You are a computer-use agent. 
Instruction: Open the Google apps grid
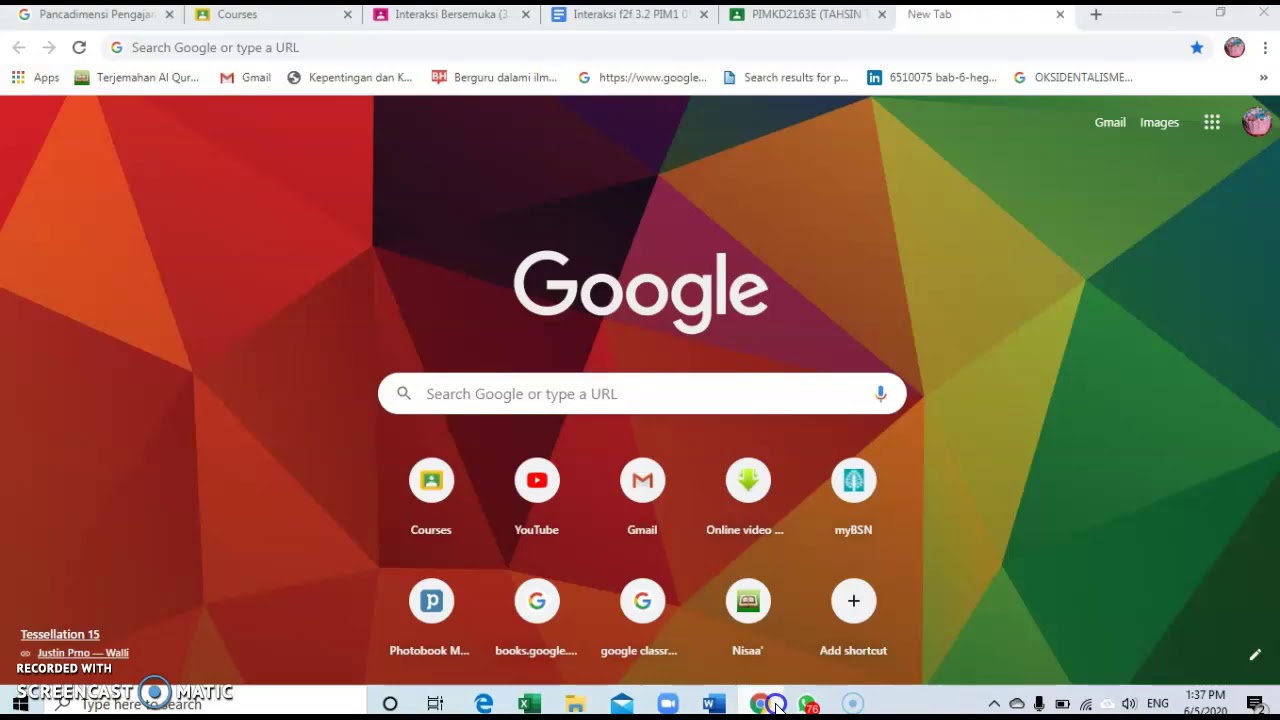pyautogui.click(x=1212, y=122)
